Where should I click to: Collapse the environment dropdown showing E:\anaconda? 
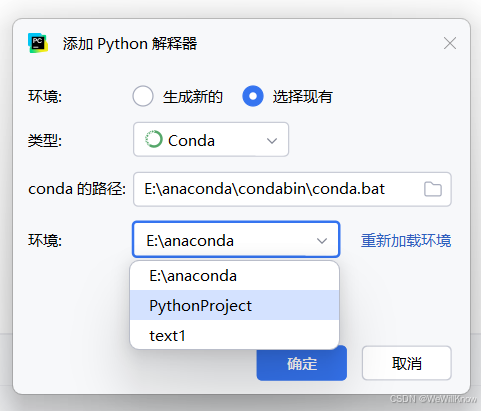(x=236, y=239)
